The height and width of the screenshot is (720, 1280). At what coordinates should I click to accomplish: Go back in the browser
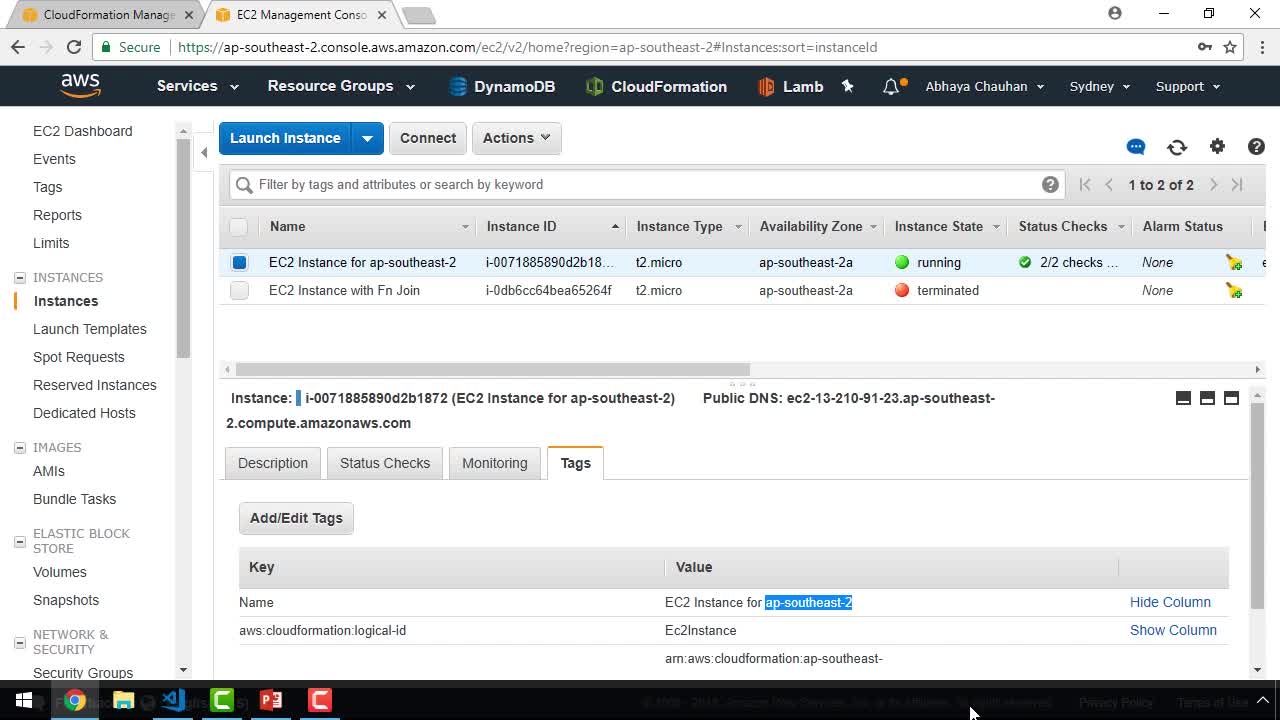coord(18,47)
